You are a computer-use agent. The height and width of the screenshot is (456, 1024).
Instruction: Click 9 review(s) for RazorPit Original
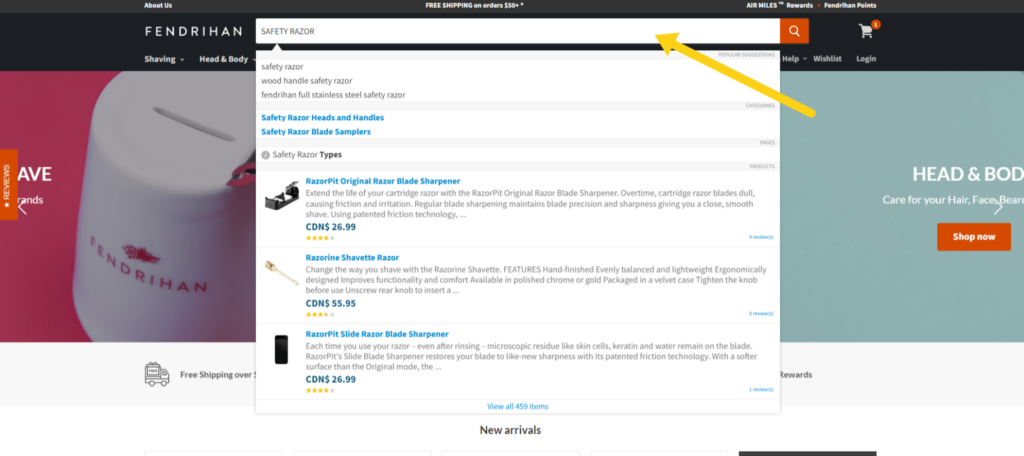tap(761, 237)
